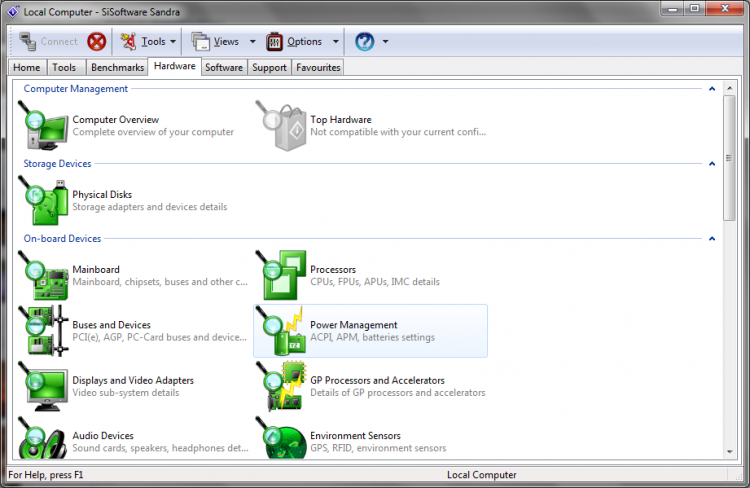Viewport: 750px width, 488px height.
Task: Click 'For Help, press F1' status text
Action: coord(46,475)
